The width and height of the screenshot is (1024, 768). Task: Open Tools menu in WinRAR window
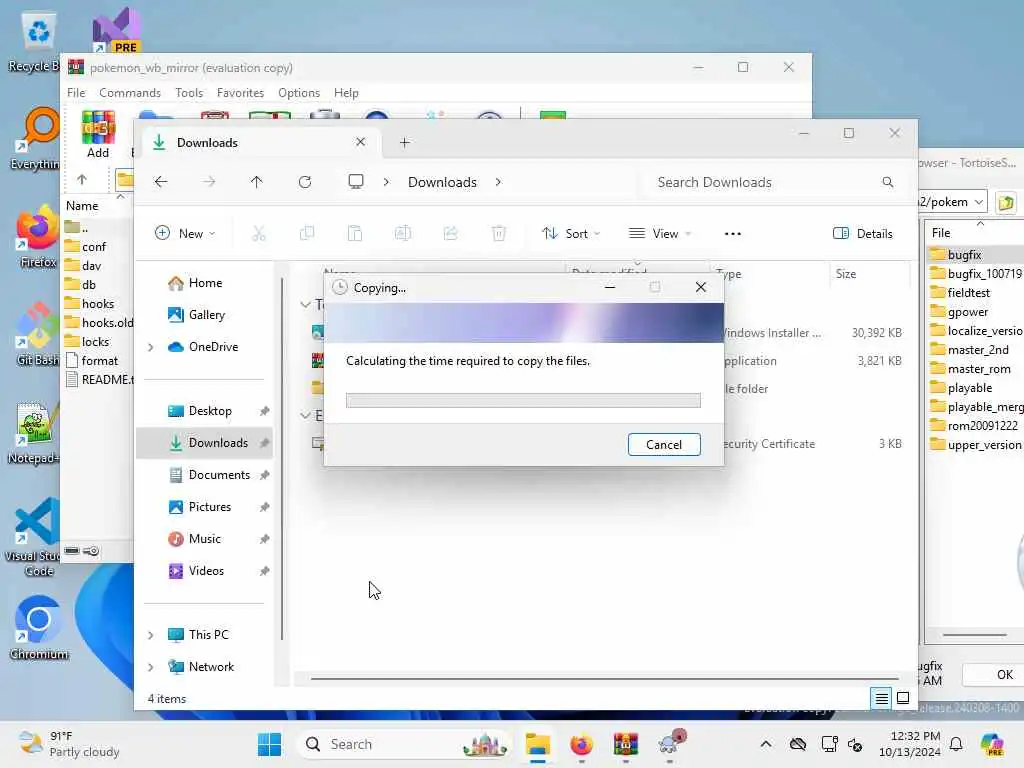(189, 93)
